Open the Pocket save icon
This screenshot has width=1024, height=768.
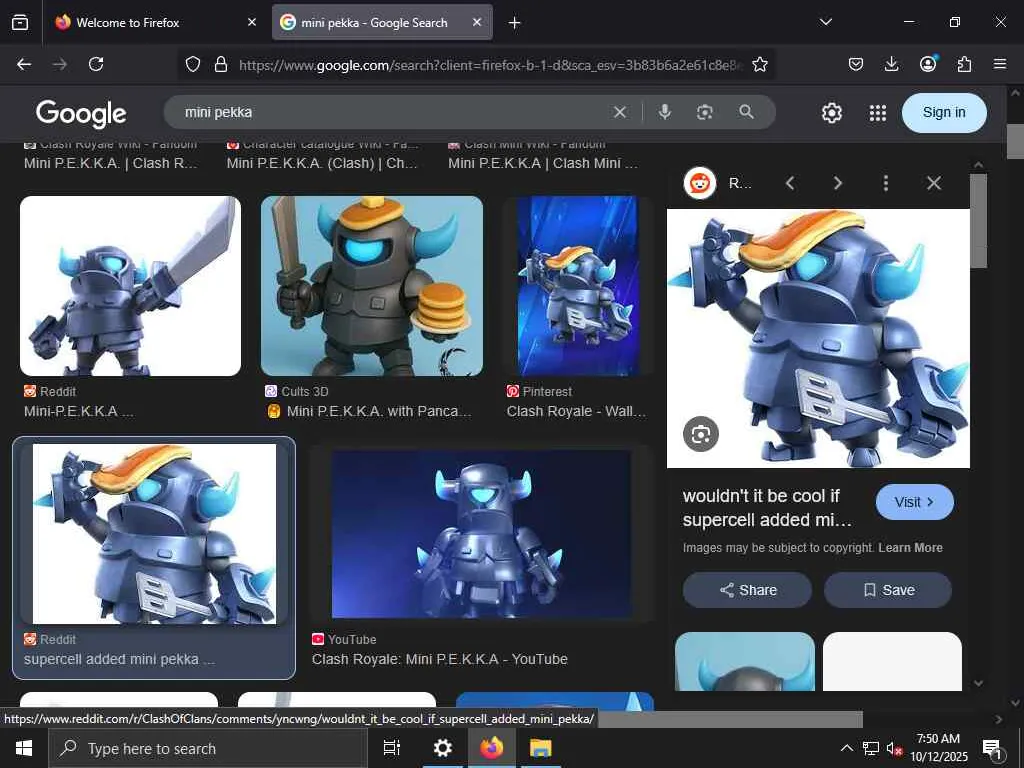(856, 64)
